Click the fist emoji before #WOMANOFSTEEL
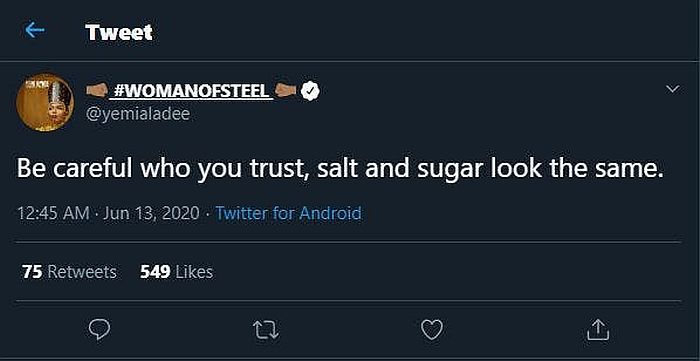 (x=96, y=91)
